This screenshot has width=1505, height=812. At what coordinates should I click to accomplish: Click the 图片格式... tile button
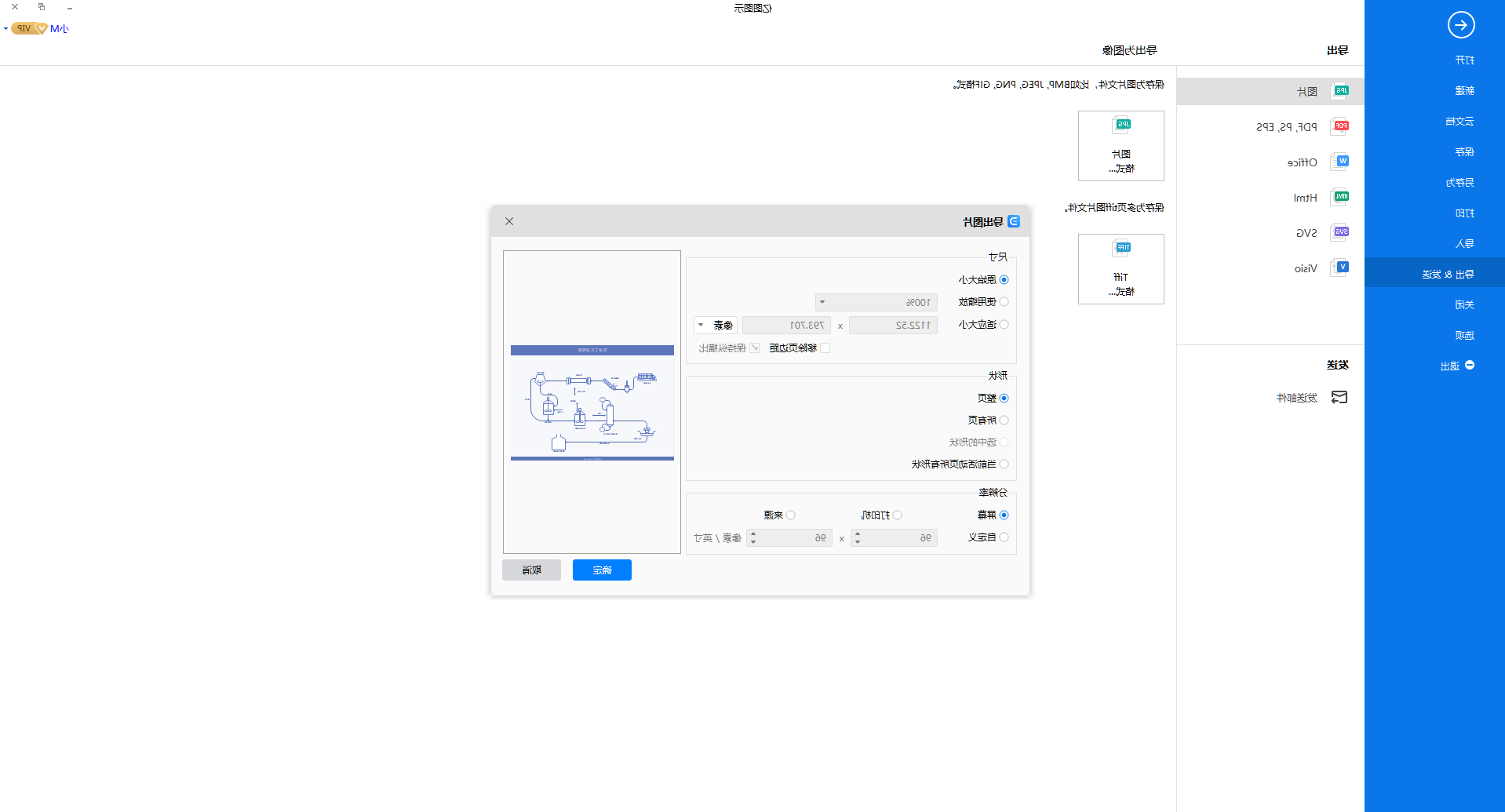point(1121,146)
